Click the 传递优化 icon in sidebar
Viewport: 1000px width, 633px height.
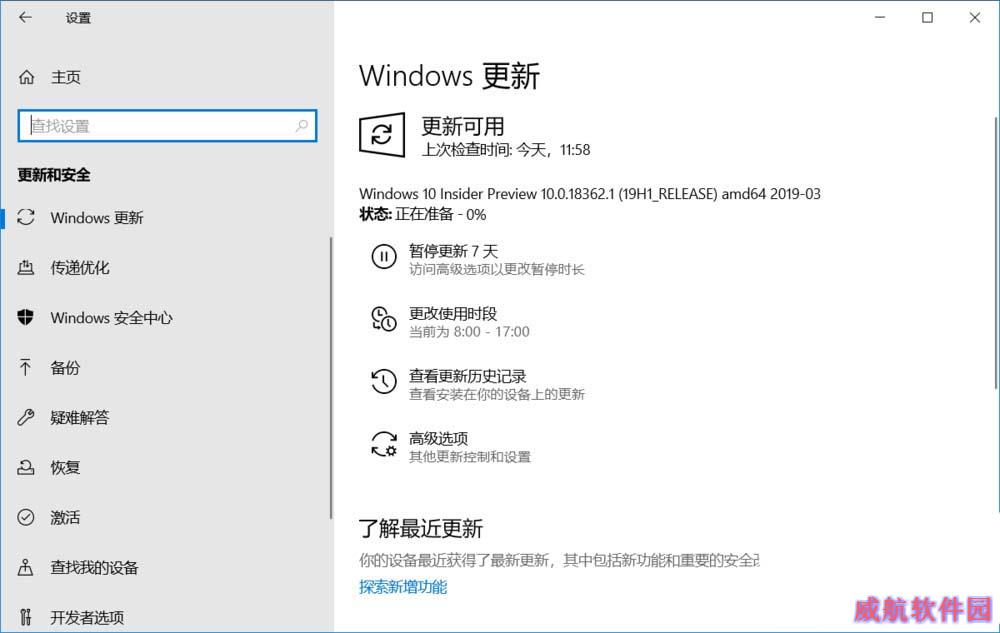coord(26,268)
